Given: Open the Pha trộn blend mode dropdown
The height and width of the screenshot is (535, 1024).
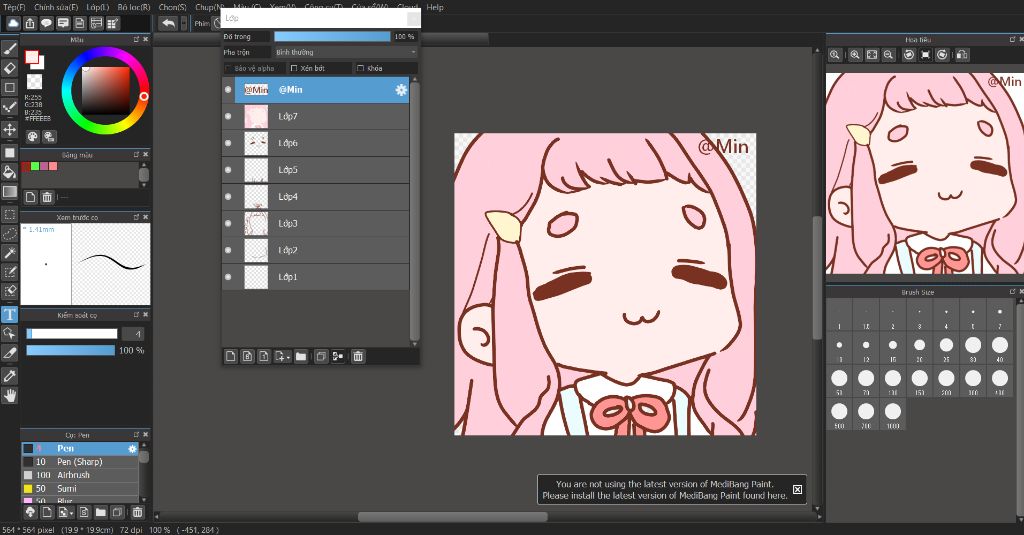Looking at the screenshot, I should (345, 52).
